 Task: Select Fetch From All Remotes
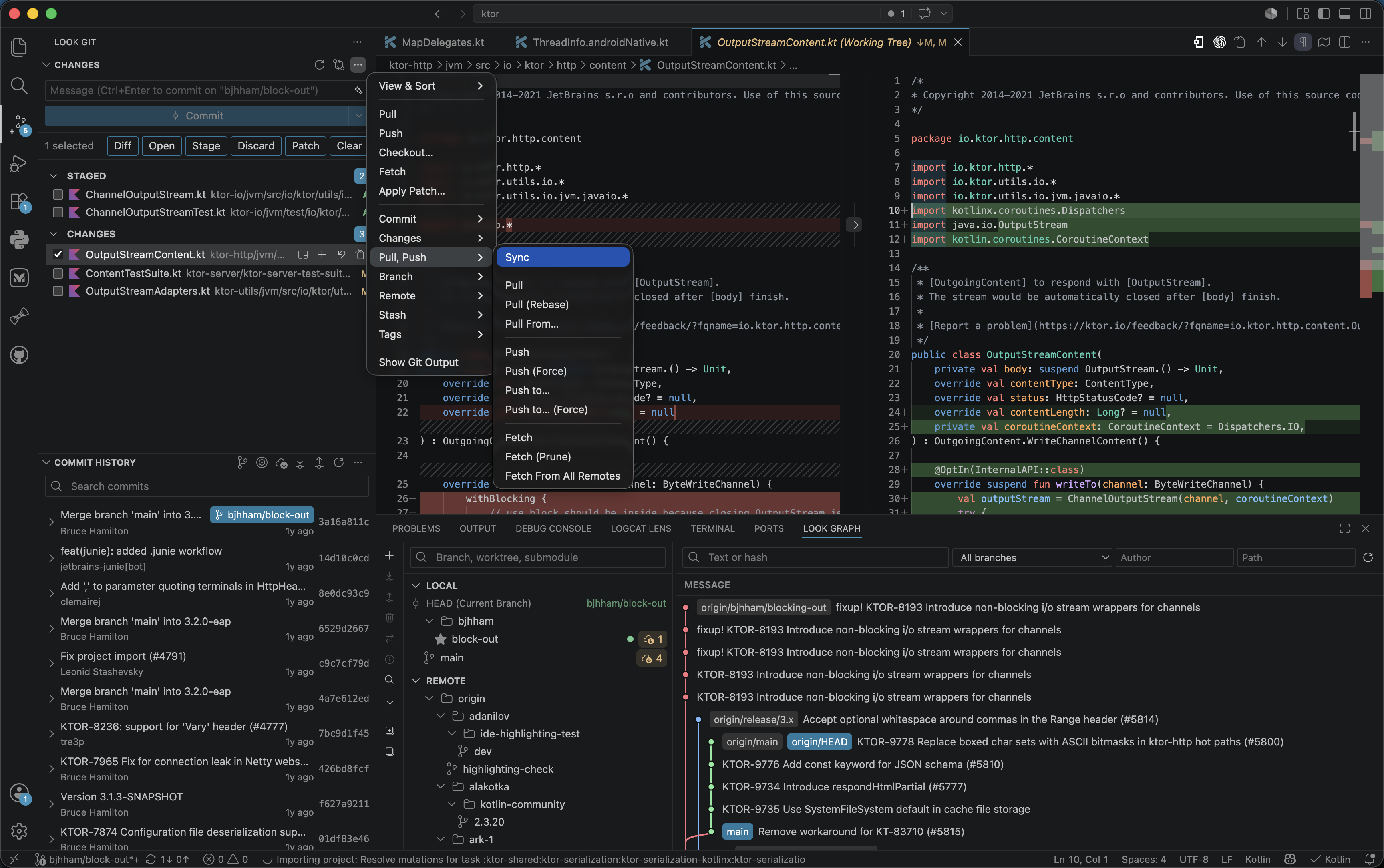(x=563, y=476)
